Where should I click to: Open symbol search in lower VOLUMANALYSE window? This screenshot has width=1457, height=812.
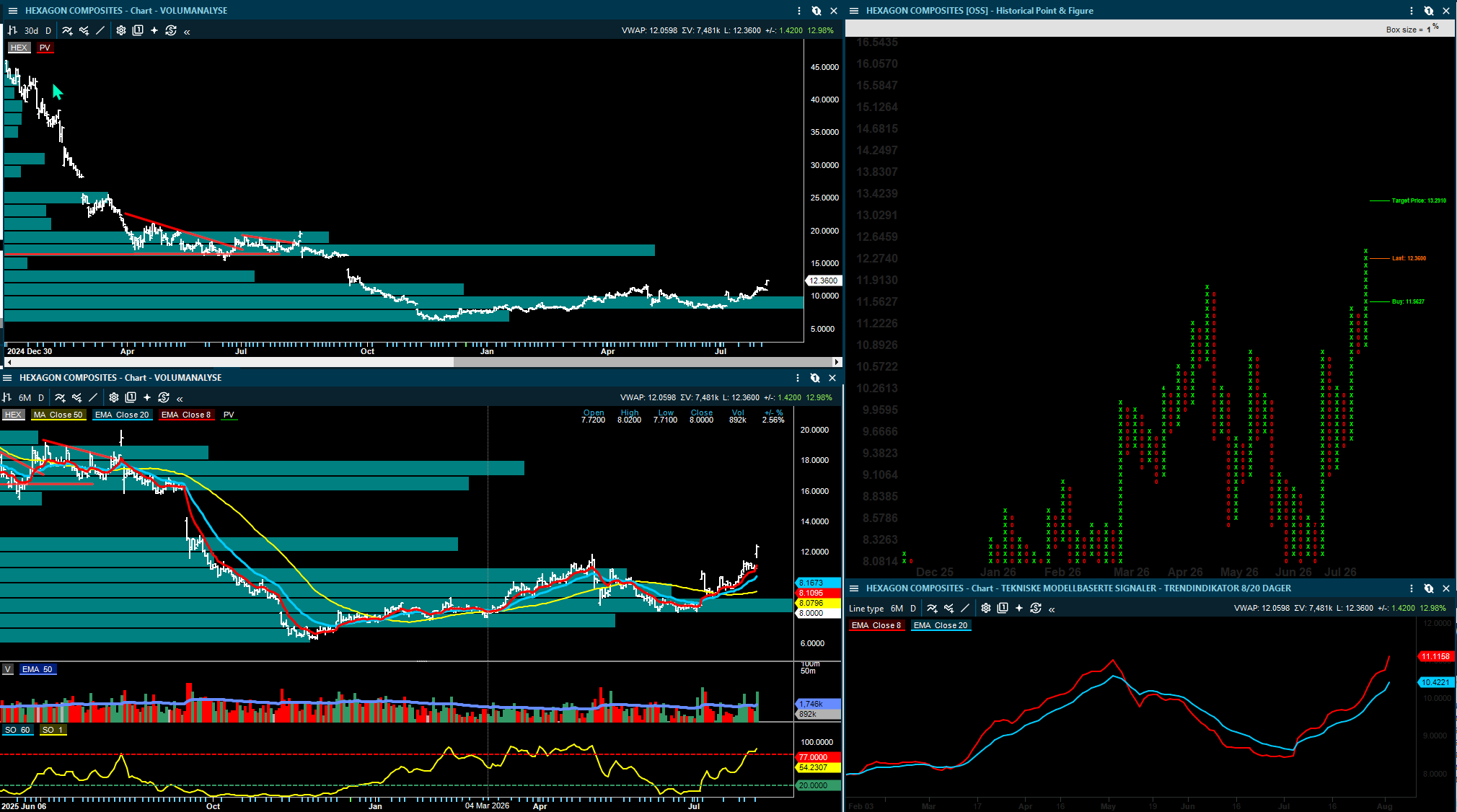coord(815,378)
